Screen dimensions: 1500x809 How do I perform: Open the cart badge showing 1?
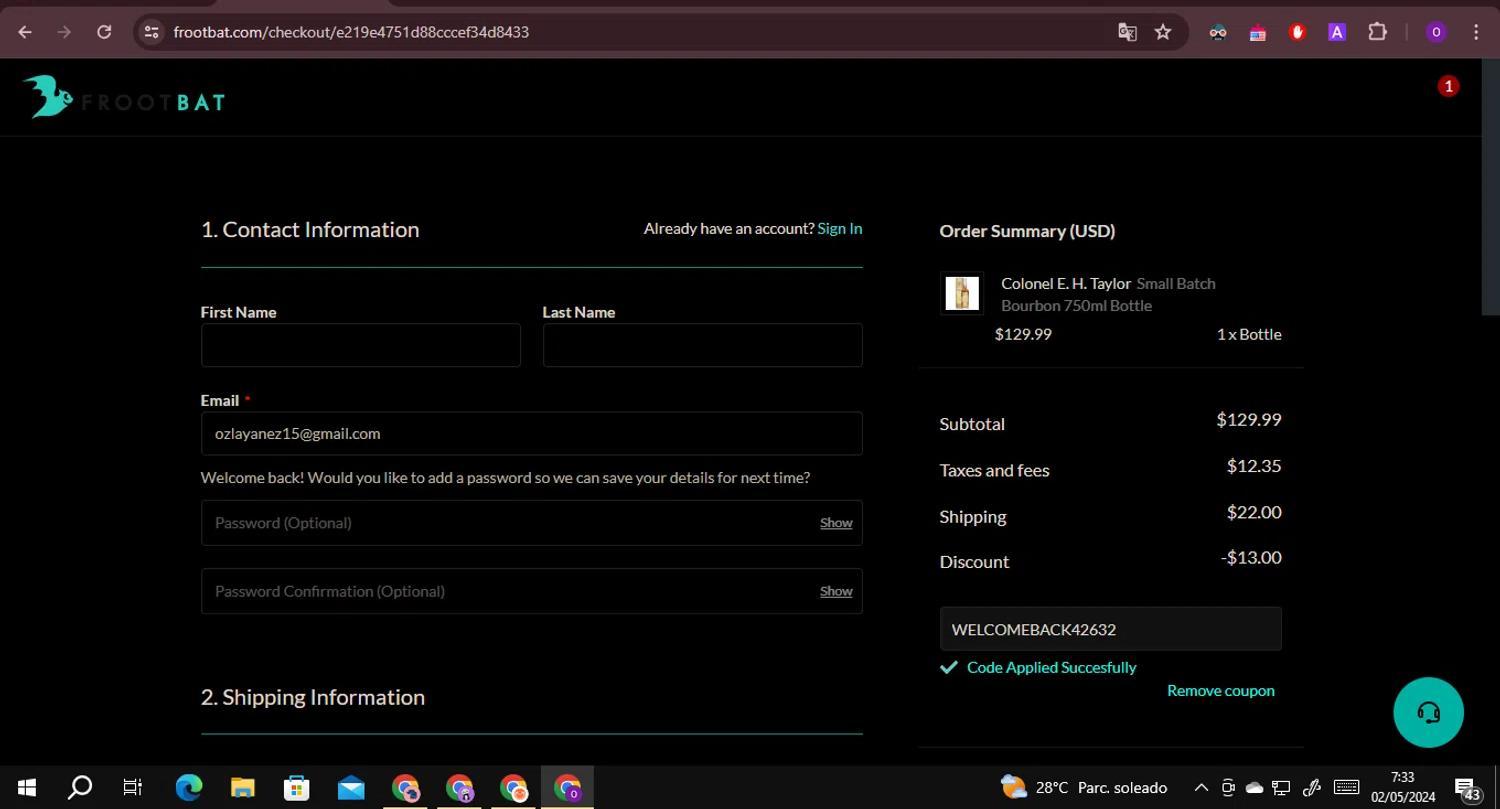tap(1448, 86)
